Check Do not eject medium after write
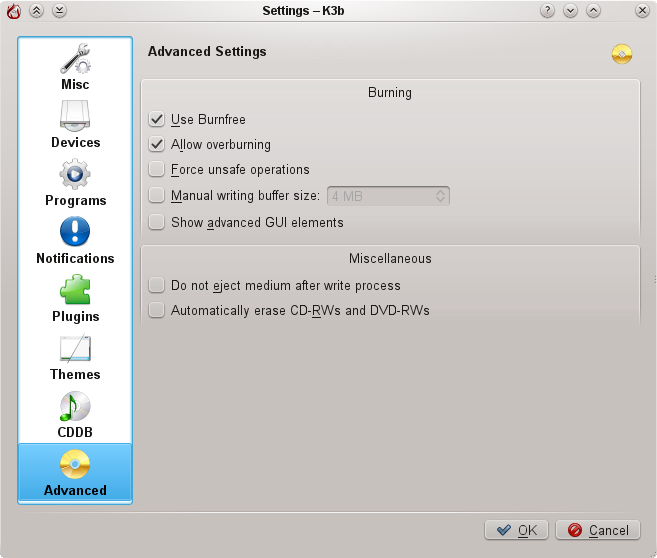Viewport: 657px width, 558px height. click(x=156, y=285)
